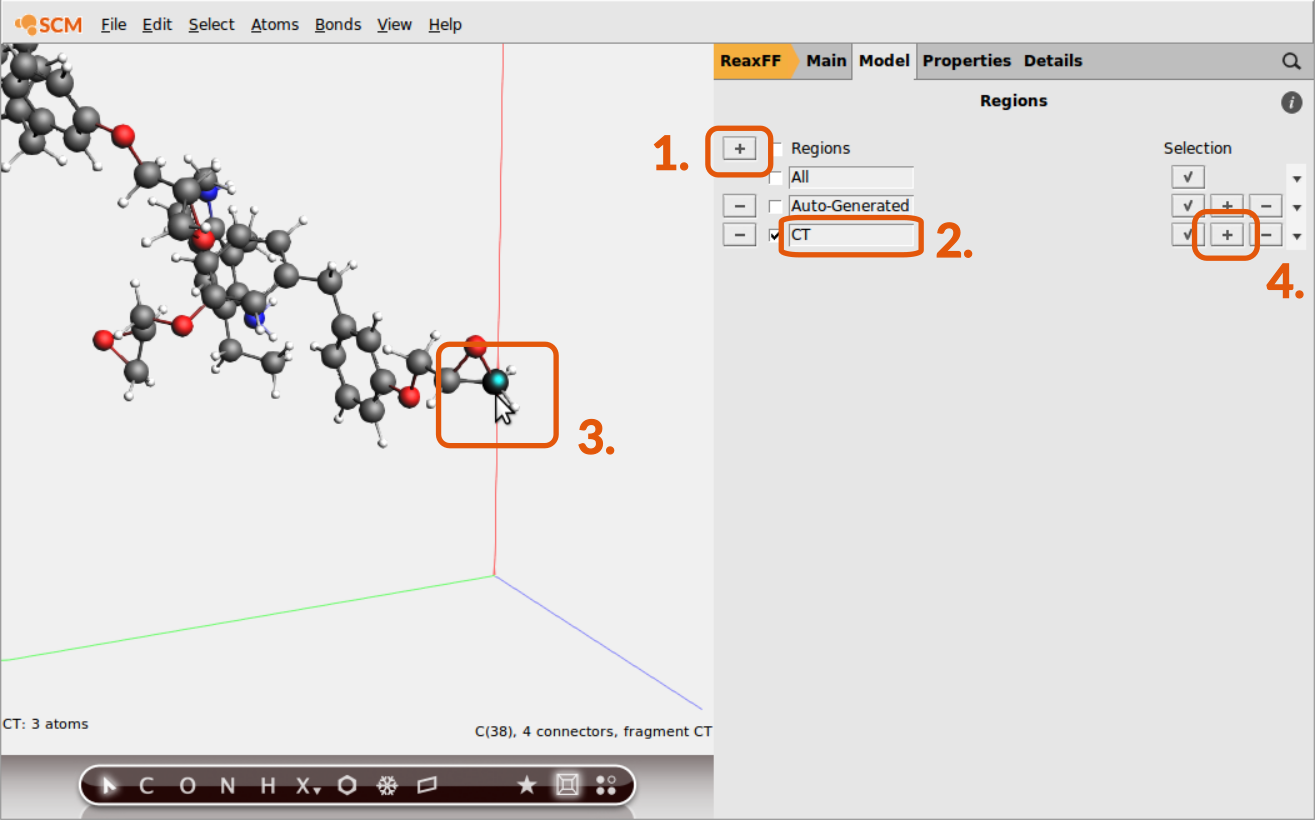Viewport: 1315px width, 820px height.
Task: Click the info icon beside Regions heading
Action: pos(1291,102)
